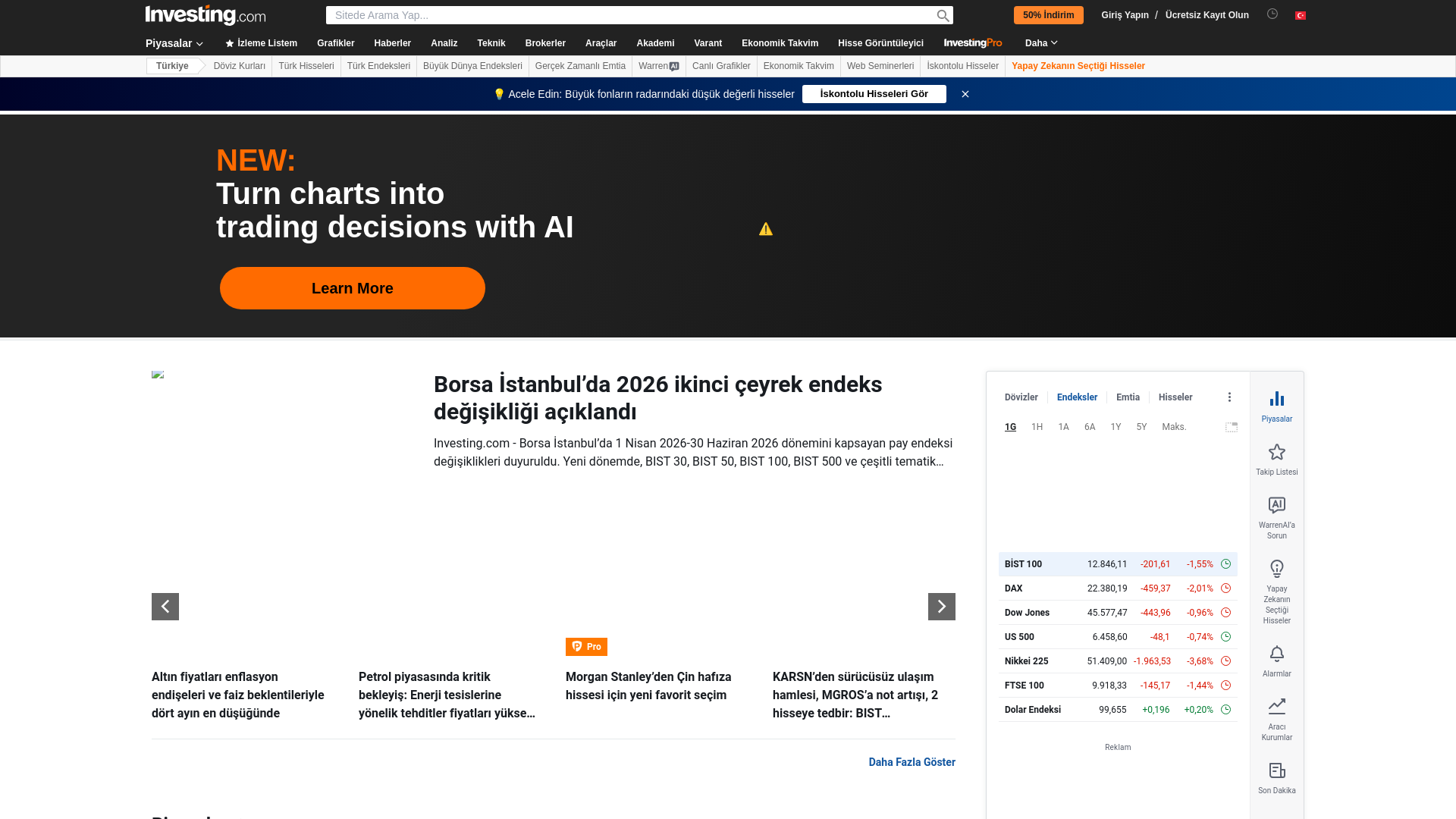Click Learn More banner button
Image resolution: width=1456 pixels, height=819 pixels.
click(x=352, y=288)
